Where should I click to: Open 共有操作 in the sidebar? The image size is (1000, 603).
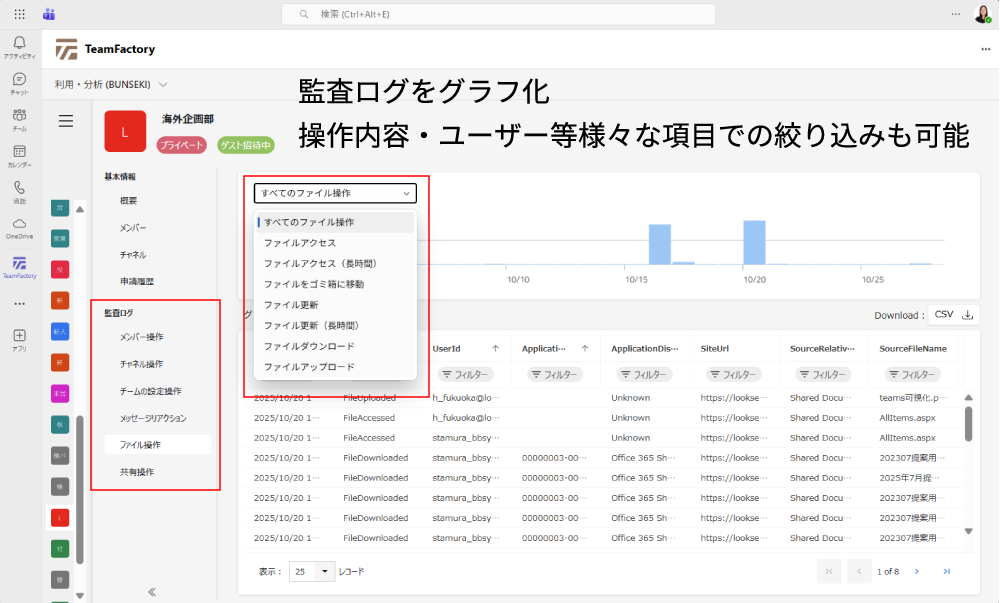click(x=136, y=472)
